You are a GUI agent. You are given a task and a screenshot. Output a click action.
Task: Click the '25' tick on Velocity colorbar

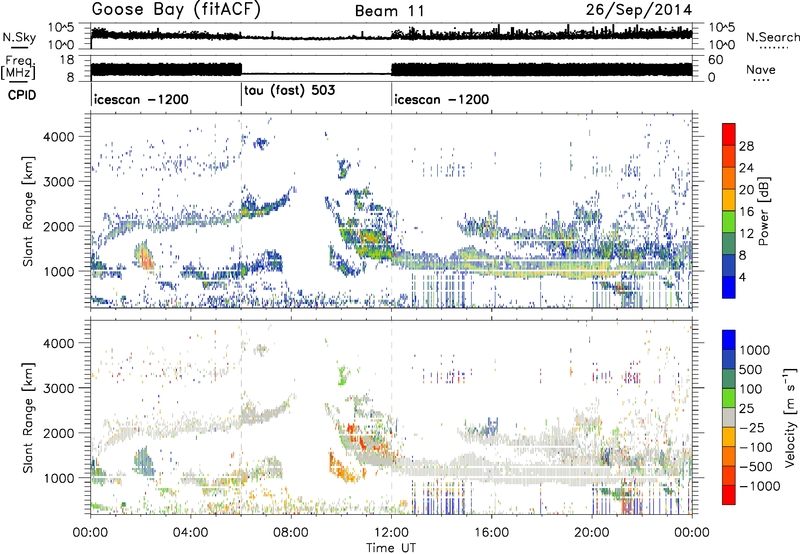coord(746,409)
